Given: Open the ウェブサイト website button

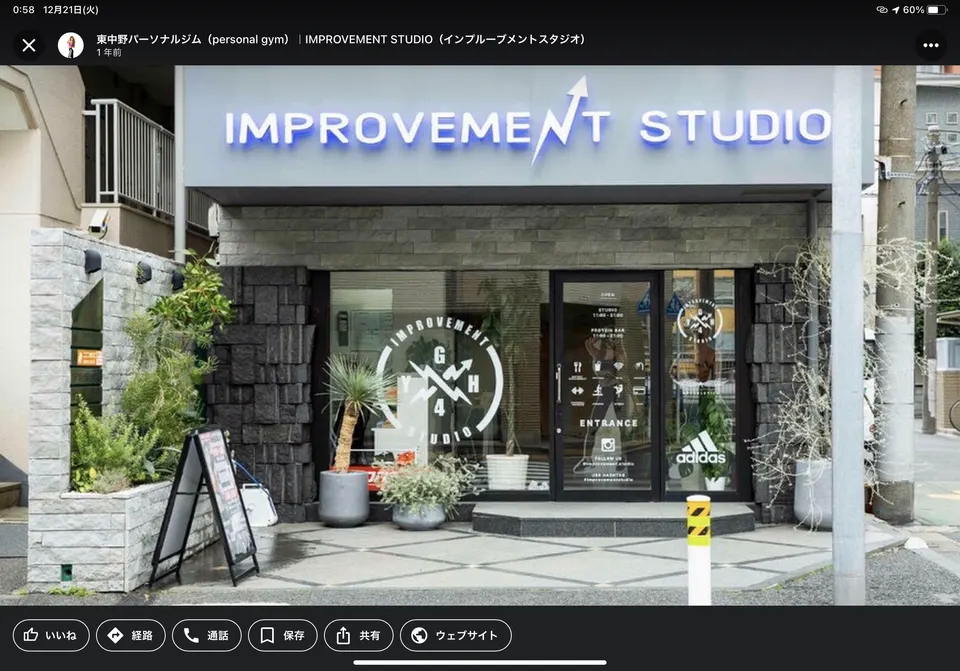Looking at the screenshot, I should (x=456, y=635).
